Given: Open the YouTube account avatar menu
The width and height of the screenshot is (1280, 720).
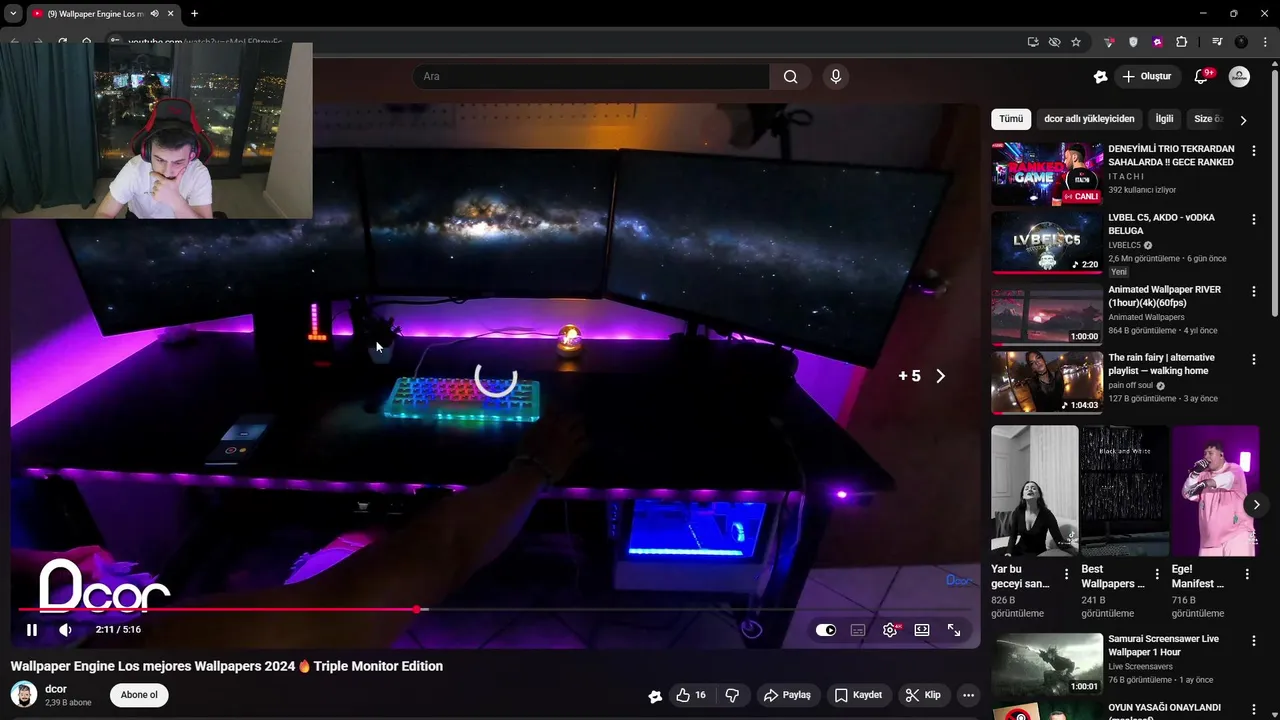Looking at the screenshot, I should point(1240,77).
